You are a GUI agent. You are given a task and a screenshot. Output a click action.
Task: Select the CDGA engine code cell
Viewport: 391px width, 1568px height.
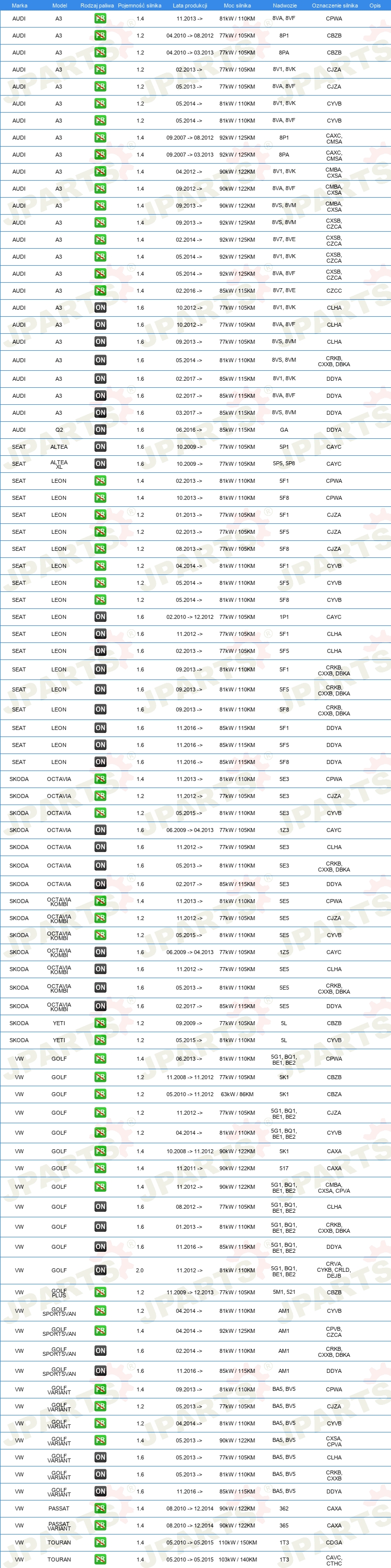coord(334,1542)
